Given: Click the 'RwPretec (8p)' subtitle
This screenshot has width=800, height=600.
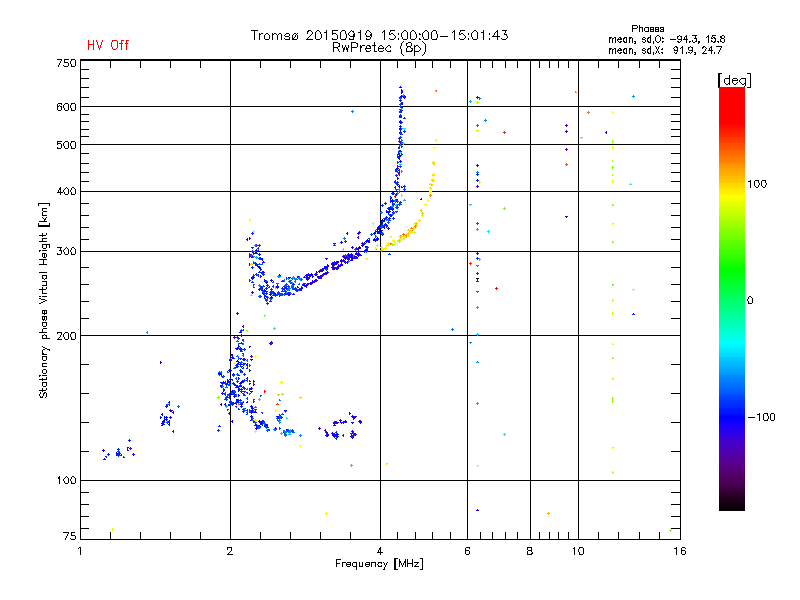Looking at the screenshot, I should pyautogui.click(x=379, y=48).
